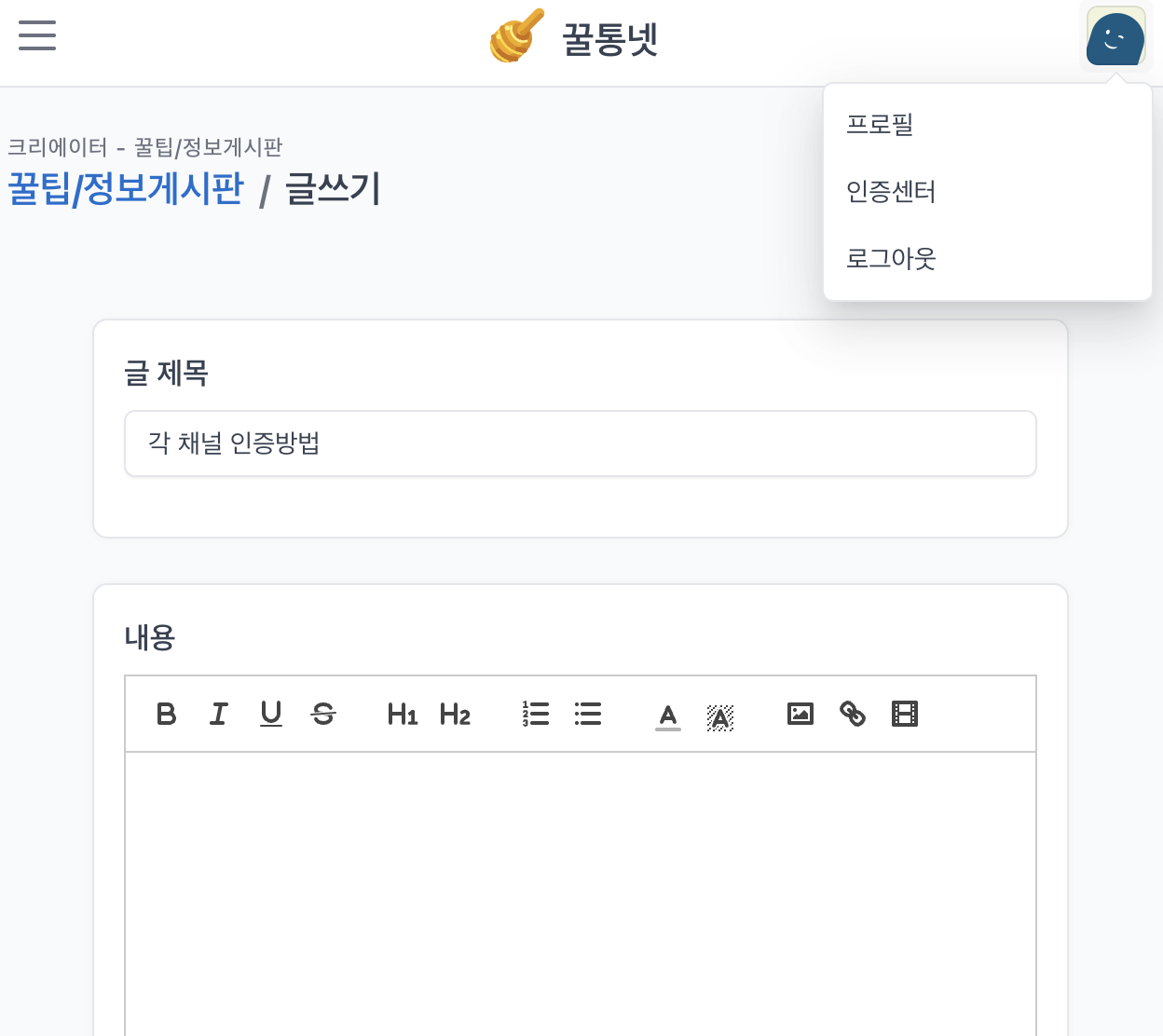
Task: Open the text background color picker
Action: click(x=720, y=716)
